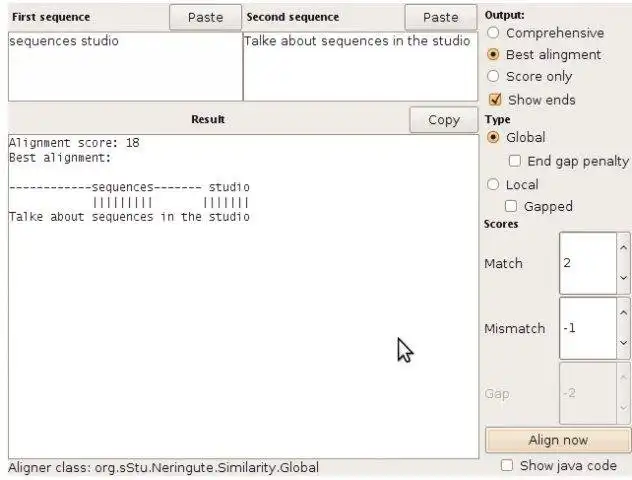This screenshot has width=632, height=480.
Task: Select Local alignment type
Action: [x=493, y=185]
